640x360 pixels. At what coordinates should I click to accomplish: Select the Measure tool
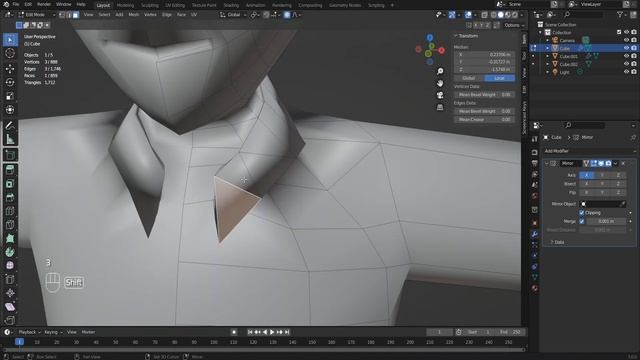pyautogui.click(x=10, y=139)
